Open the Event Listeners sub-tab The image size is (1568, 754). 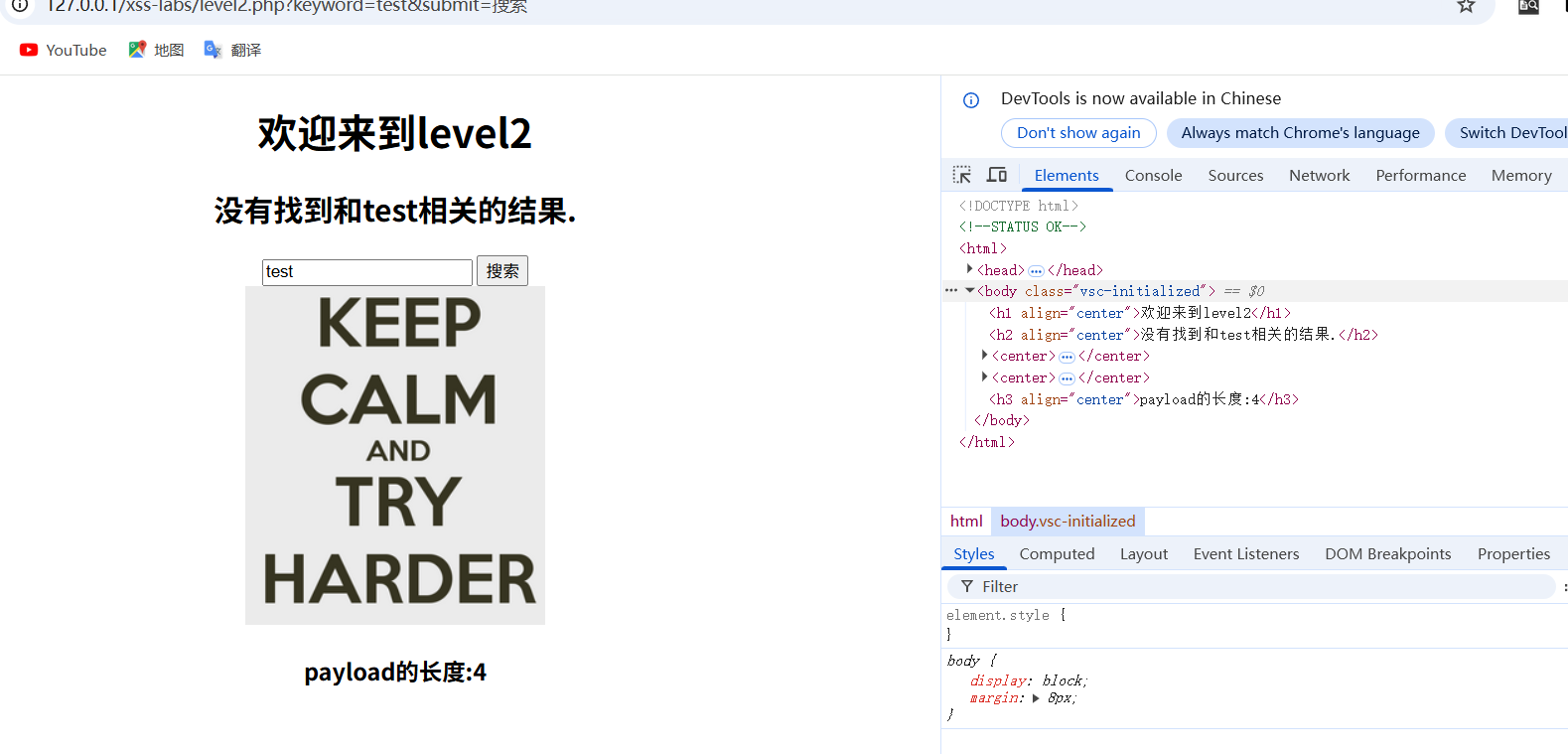coord(1245,554)
